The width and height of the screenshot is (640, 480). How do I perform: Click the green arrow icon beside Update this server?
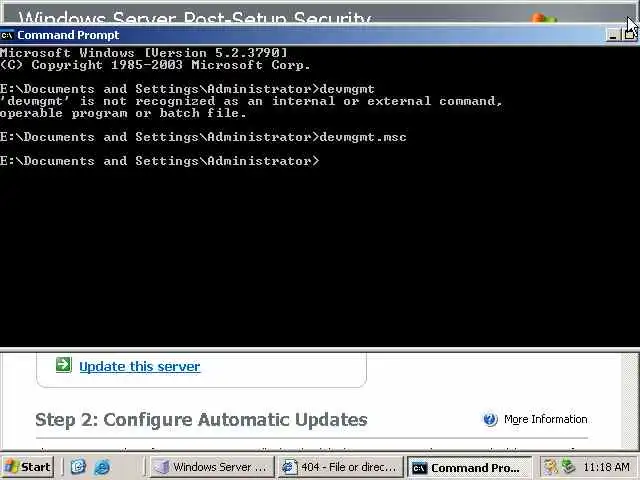point(64,365)
